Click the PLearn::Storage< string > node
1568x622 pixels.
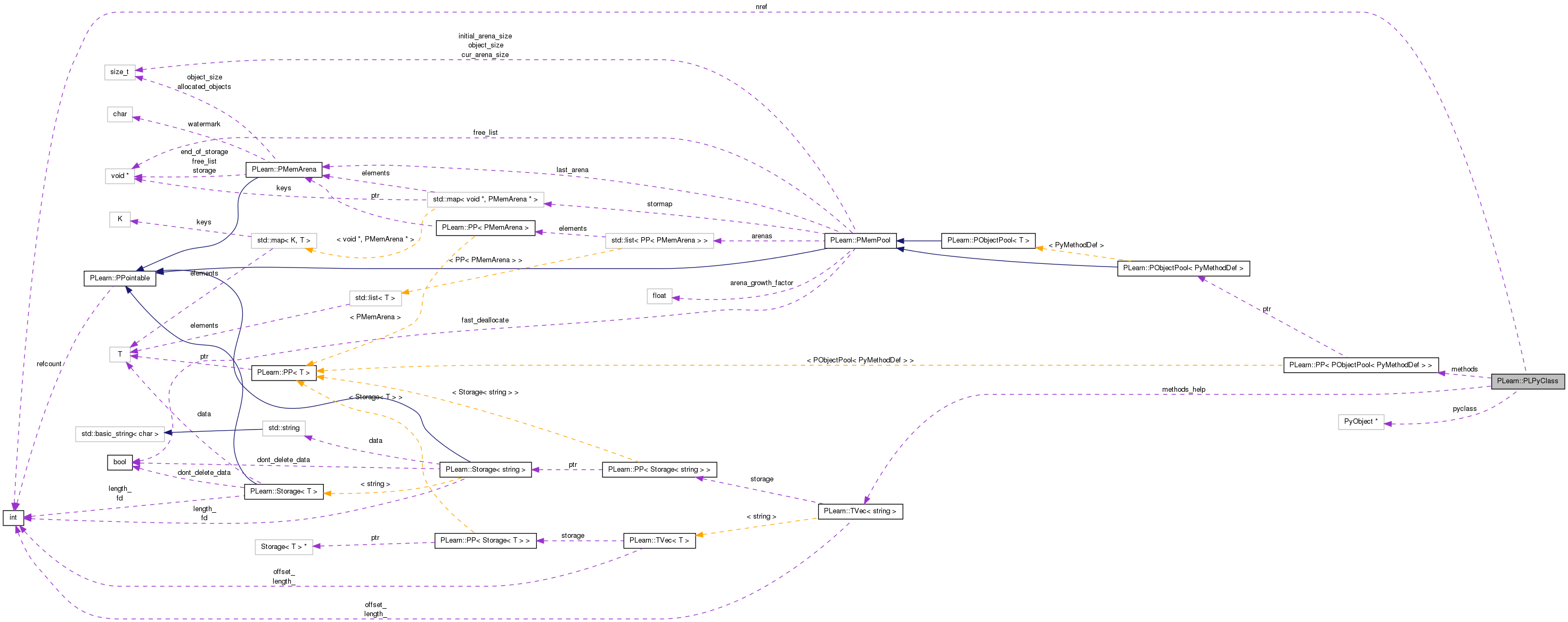[x=485, y=469]
